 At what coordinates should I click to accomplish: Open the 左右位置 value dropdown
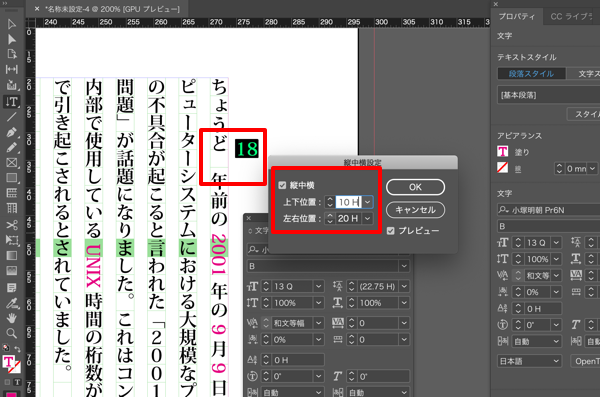[x=367, y=218]
